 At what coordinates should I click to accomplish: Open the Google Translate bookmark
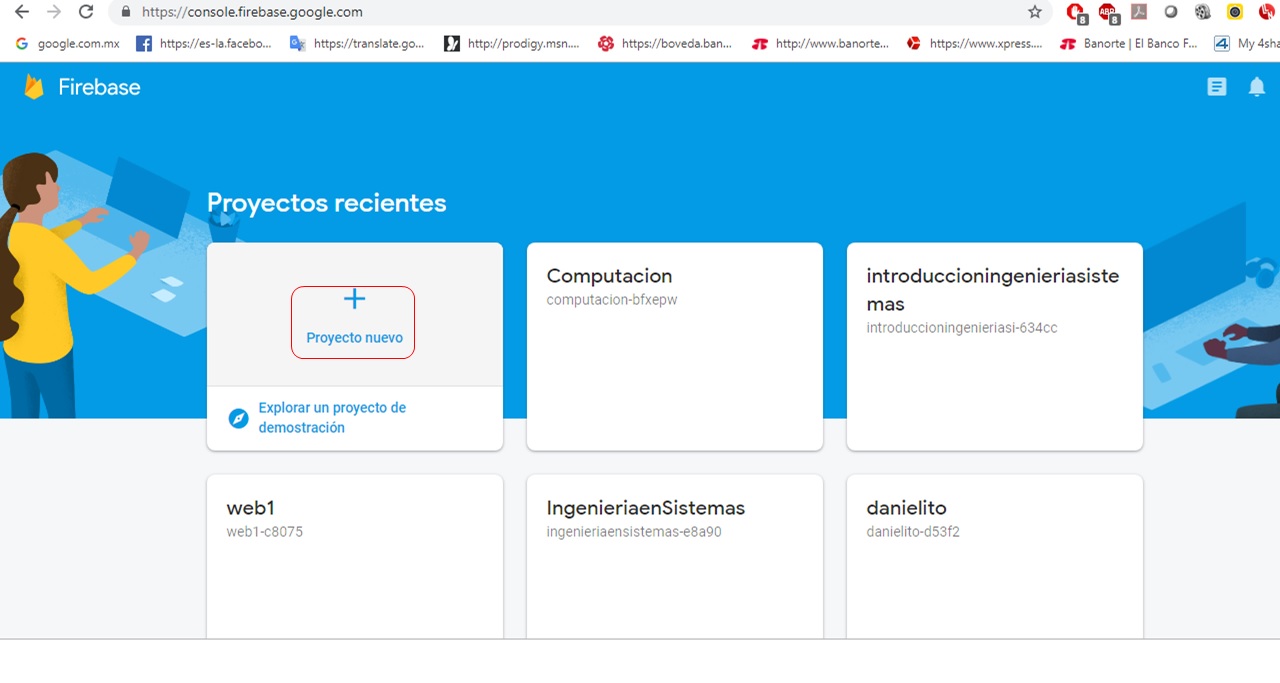tap(357, 43)
